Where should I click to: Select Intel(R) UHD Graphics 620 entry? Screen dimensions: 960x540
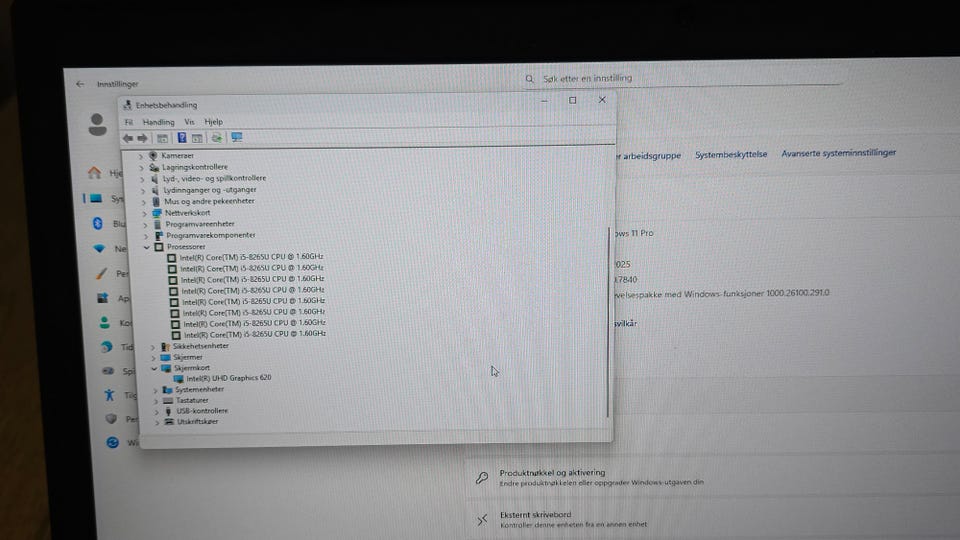coord(229,378)
